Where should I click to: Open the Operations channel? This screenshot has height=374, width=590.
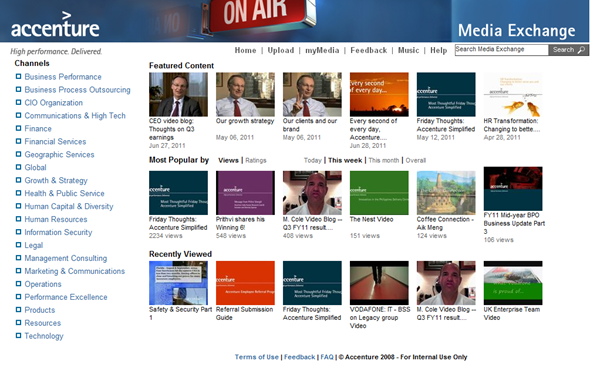(x=43, y=284)
